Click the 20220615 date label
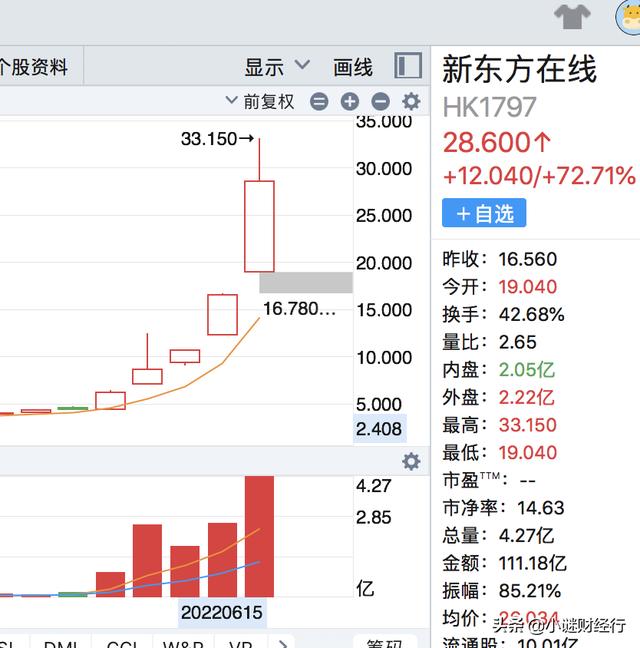 pos(222,612)
